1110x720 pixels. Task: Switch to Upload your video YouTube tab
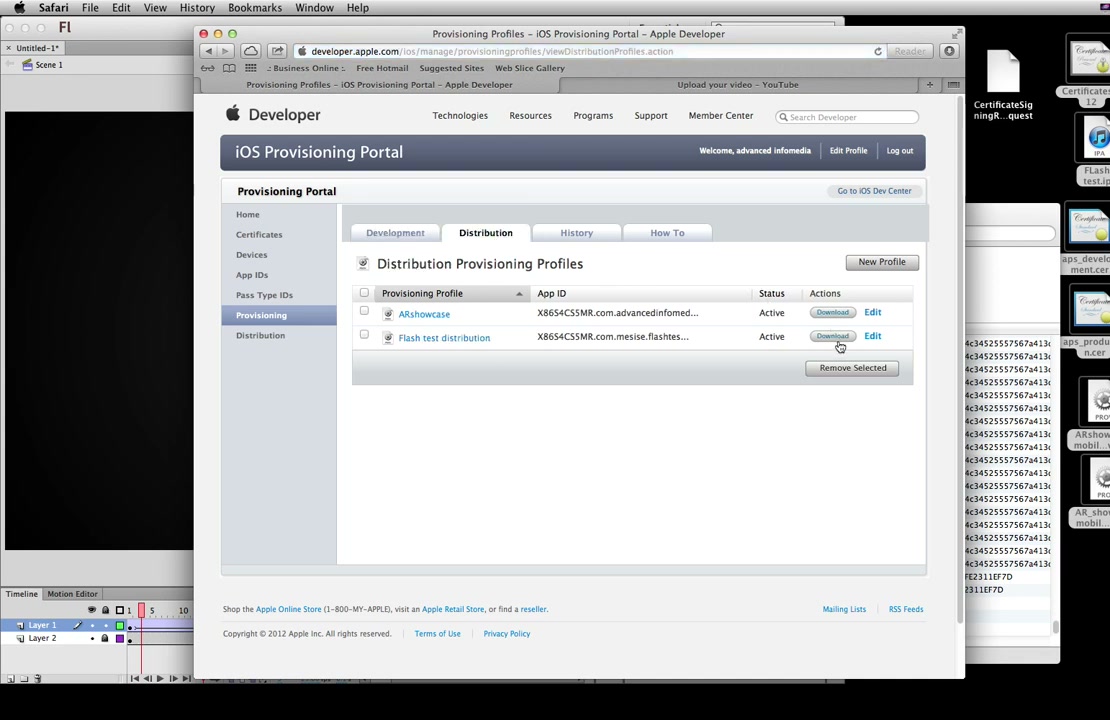(737, 84)
